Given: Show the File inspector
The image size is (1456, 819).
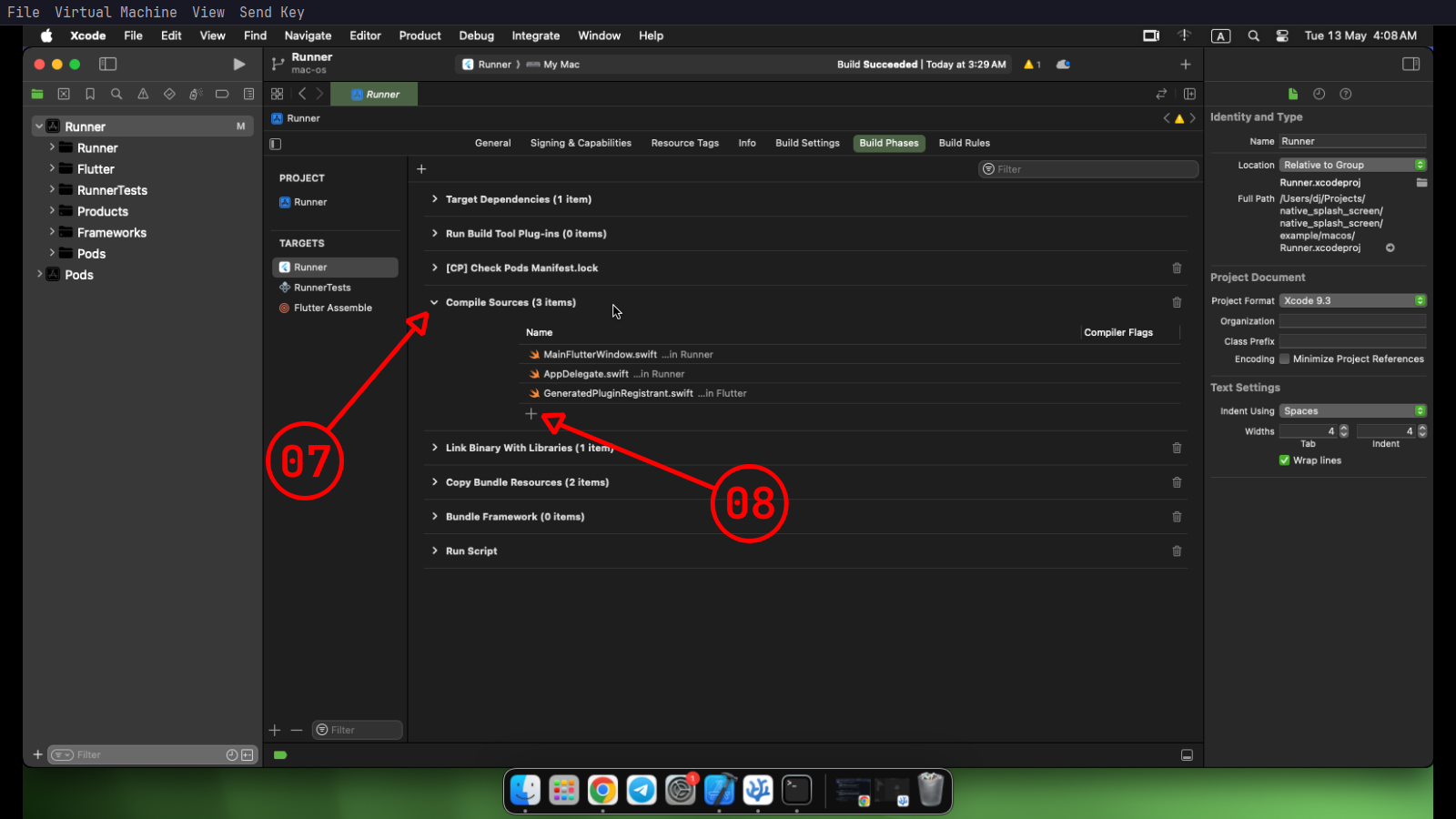Looking at the screenshot, I should (1293, 94).
